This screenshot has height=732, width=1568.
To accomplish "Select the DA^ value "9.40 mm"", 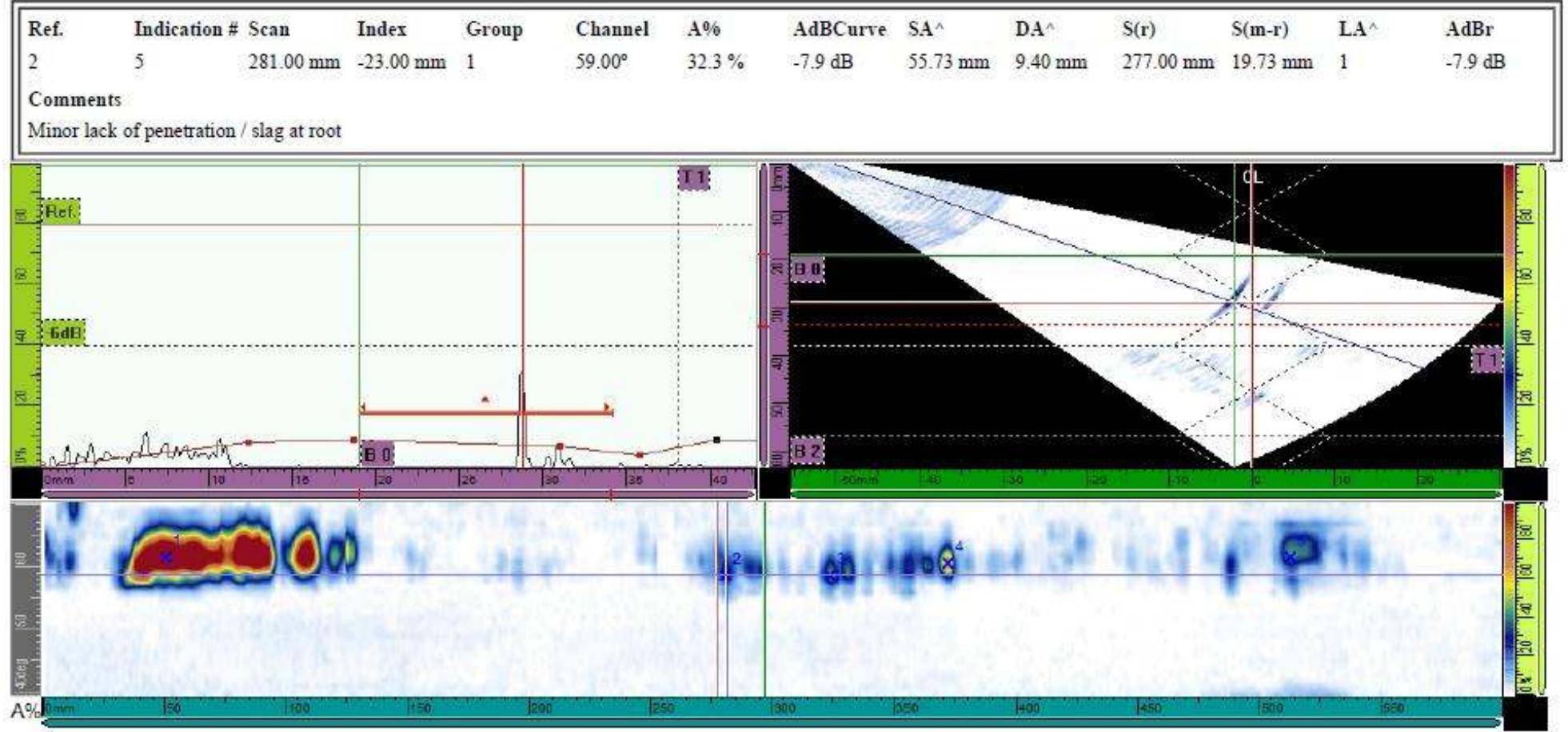I will [x=1051, y=62].
